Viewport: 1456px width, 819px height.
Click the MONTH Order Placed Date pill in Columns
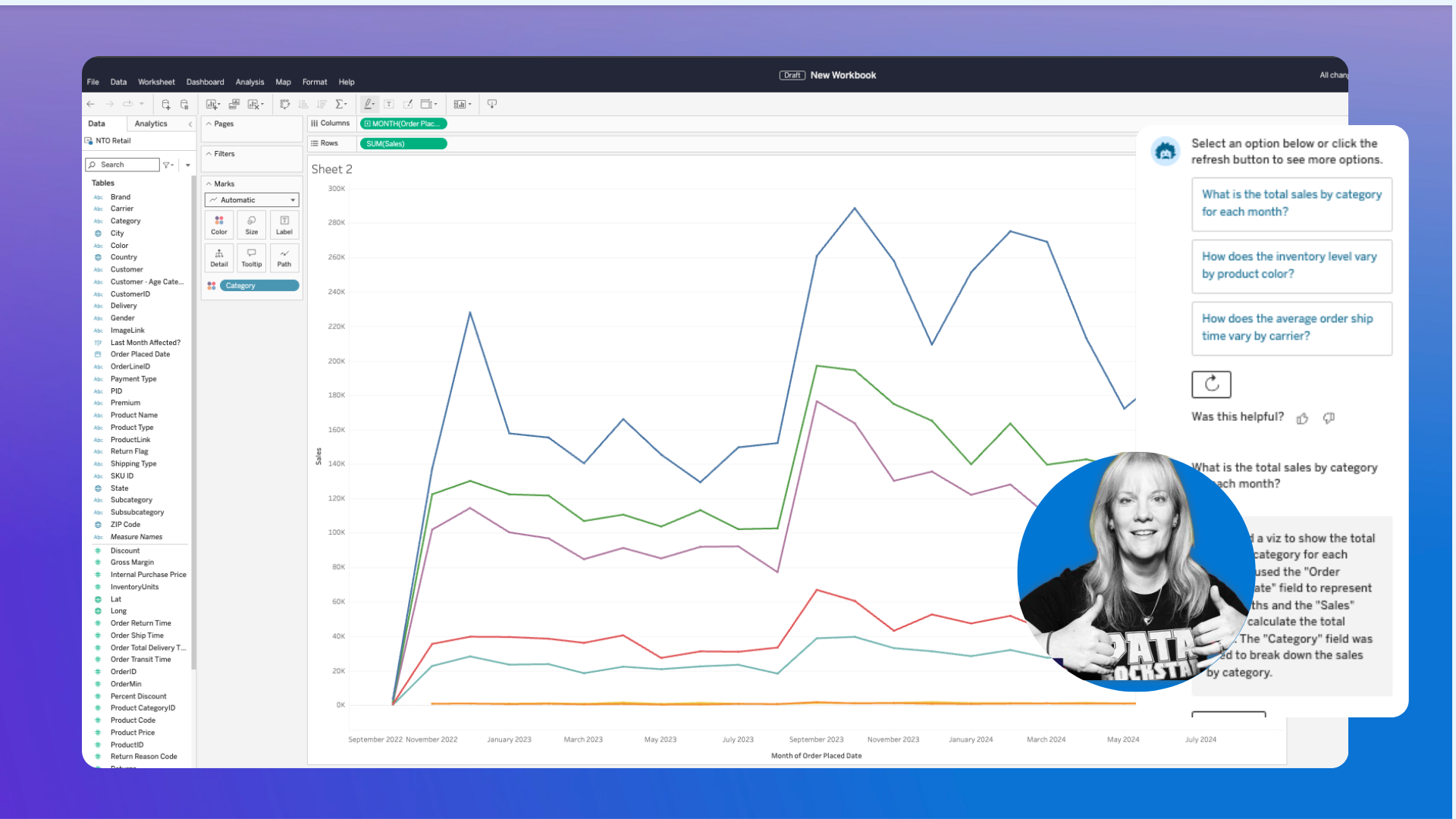pos(402,123)
